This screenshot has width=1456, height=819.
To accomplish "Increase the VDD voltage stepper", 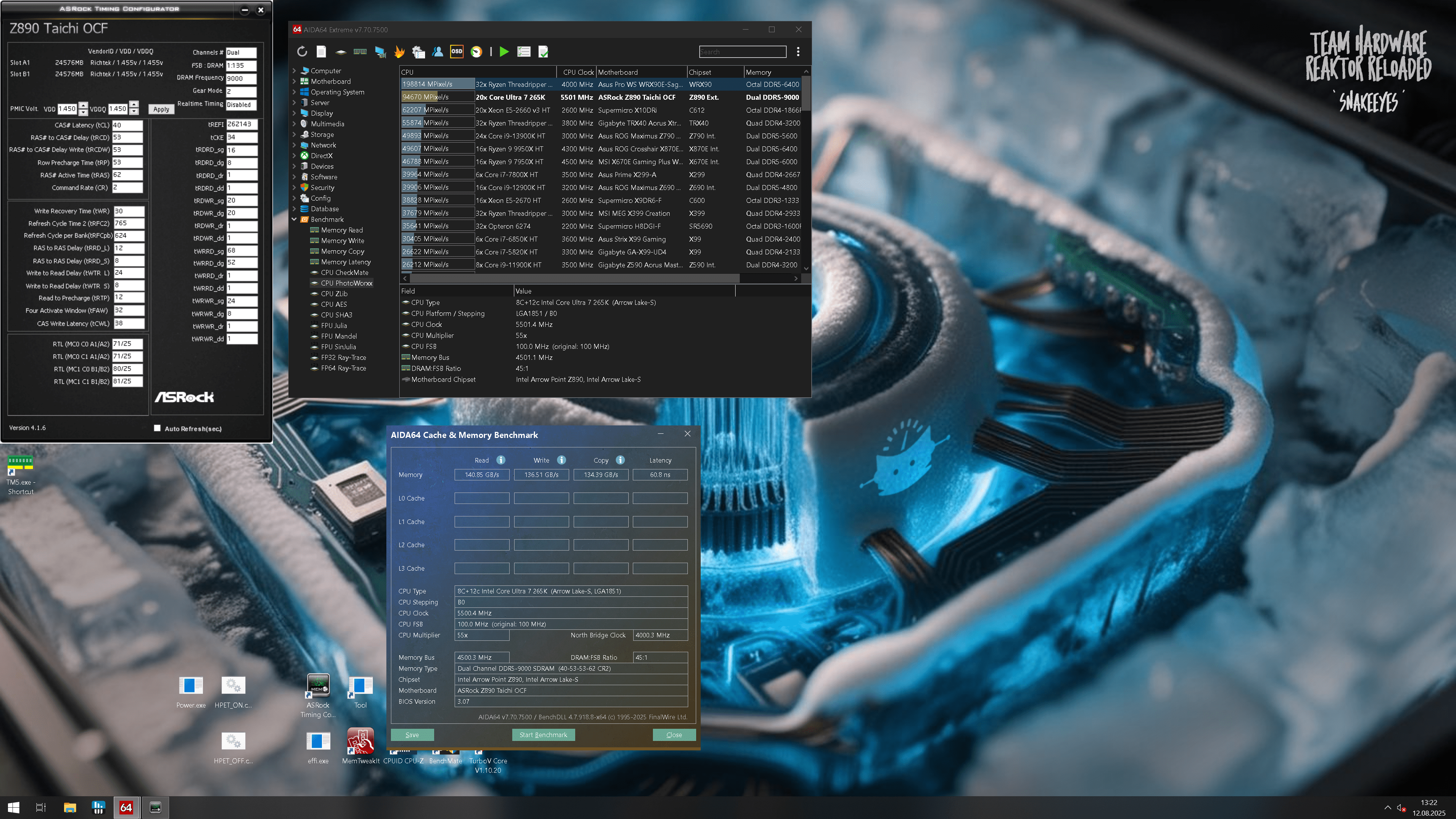I will click(x=84, y=105).
